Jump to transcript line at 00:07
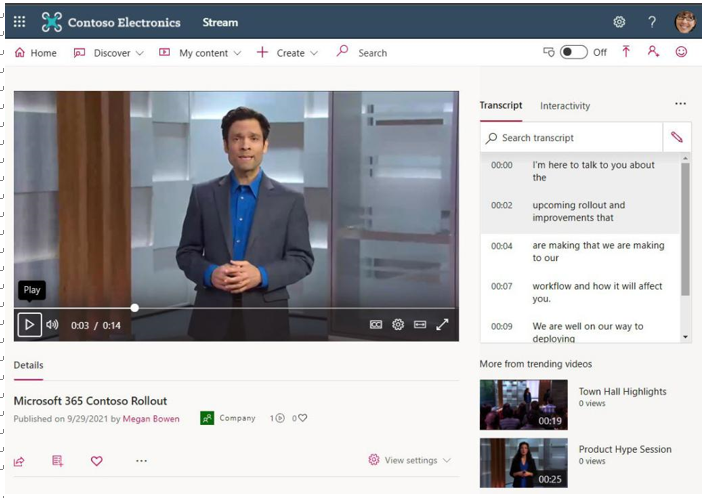The image size is (705, 498). pos(580,292)
